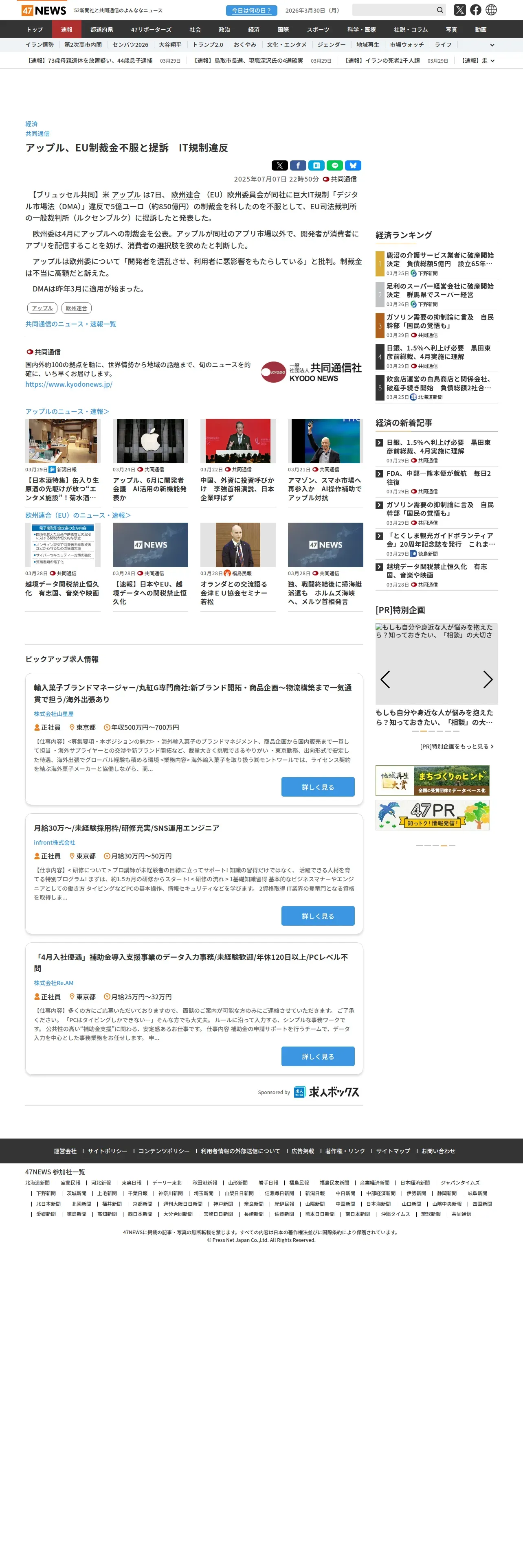This screenshot has height=1568, width=523.
Task: Click the arrow icon beside FDA、中部―熊本便 article
Action: tap(379, 473)
